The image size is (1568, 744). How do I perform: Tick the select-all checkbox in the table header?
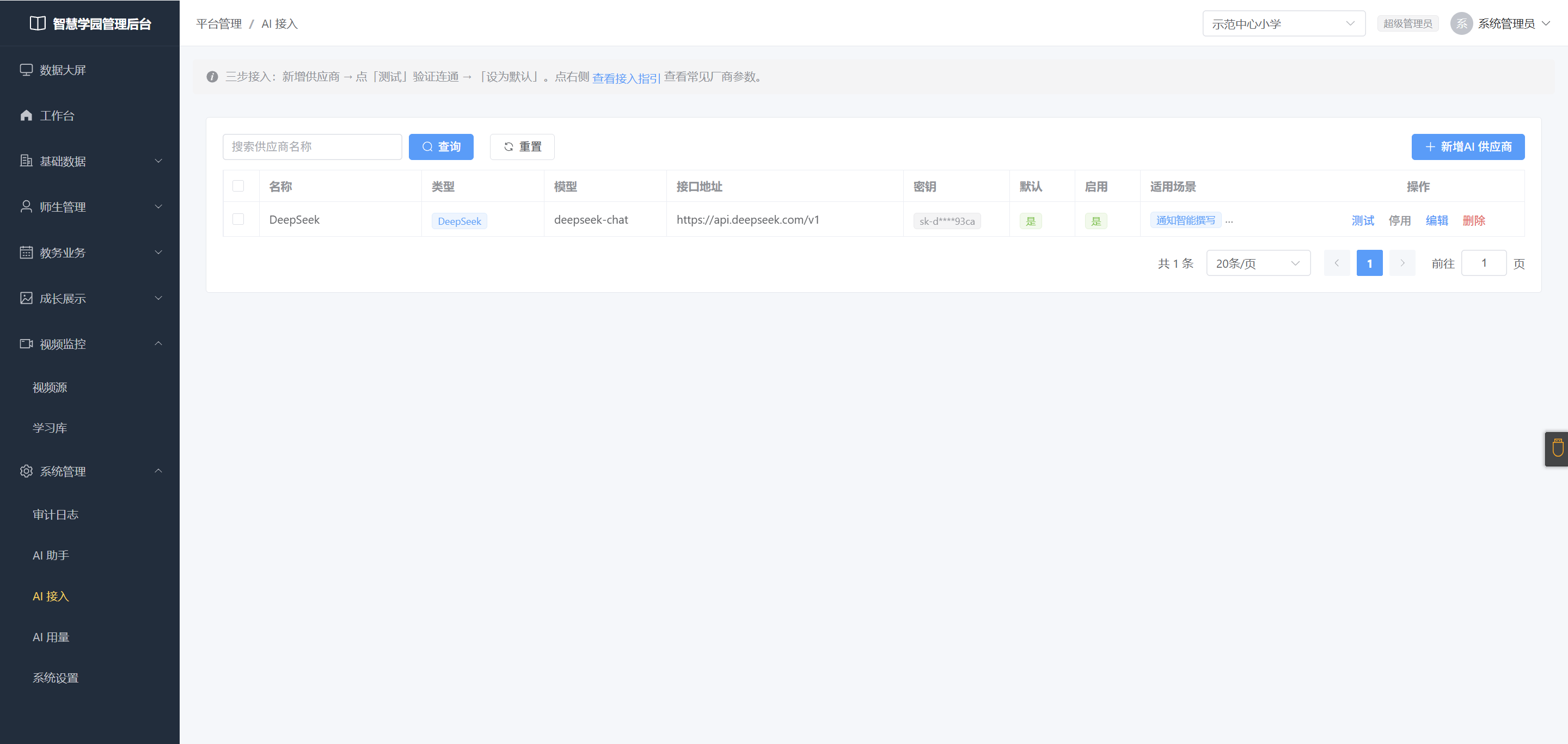tap(238, 186)
